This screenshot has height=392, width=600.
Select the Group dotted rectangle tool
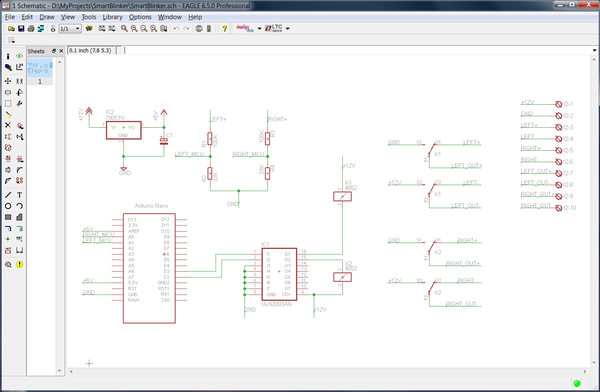coord(8,103)
